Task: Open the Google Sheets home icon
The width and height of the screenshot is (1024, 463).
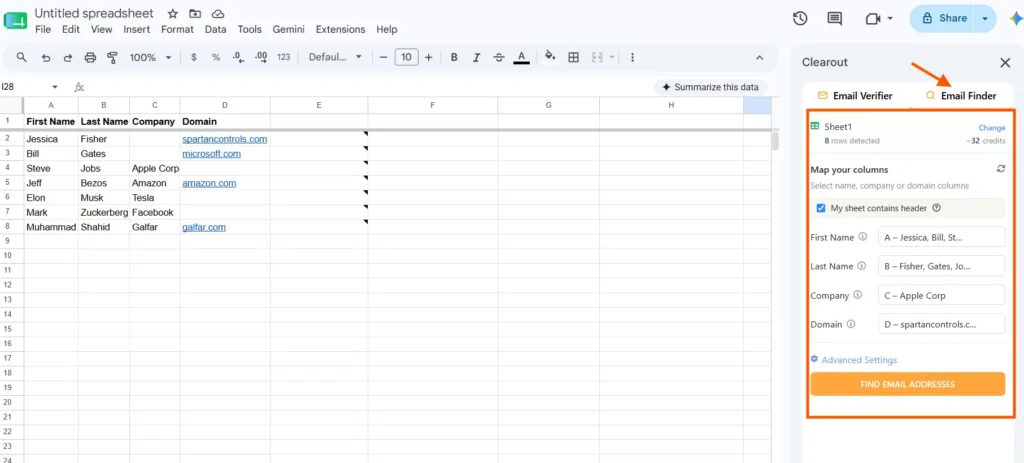Action: click(x=16, y=20)
